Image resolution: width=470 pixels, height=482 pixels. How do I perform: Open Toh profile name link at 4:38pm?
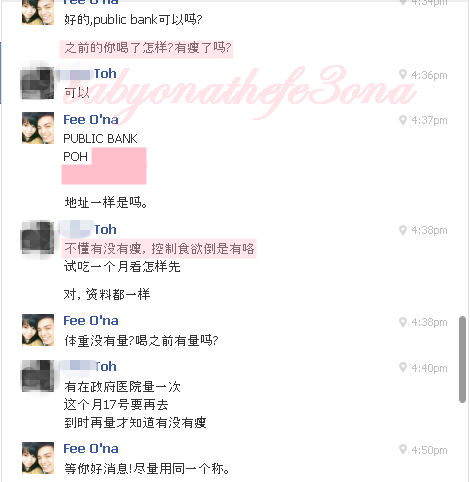pyautogui.click(x=105, y=229)
